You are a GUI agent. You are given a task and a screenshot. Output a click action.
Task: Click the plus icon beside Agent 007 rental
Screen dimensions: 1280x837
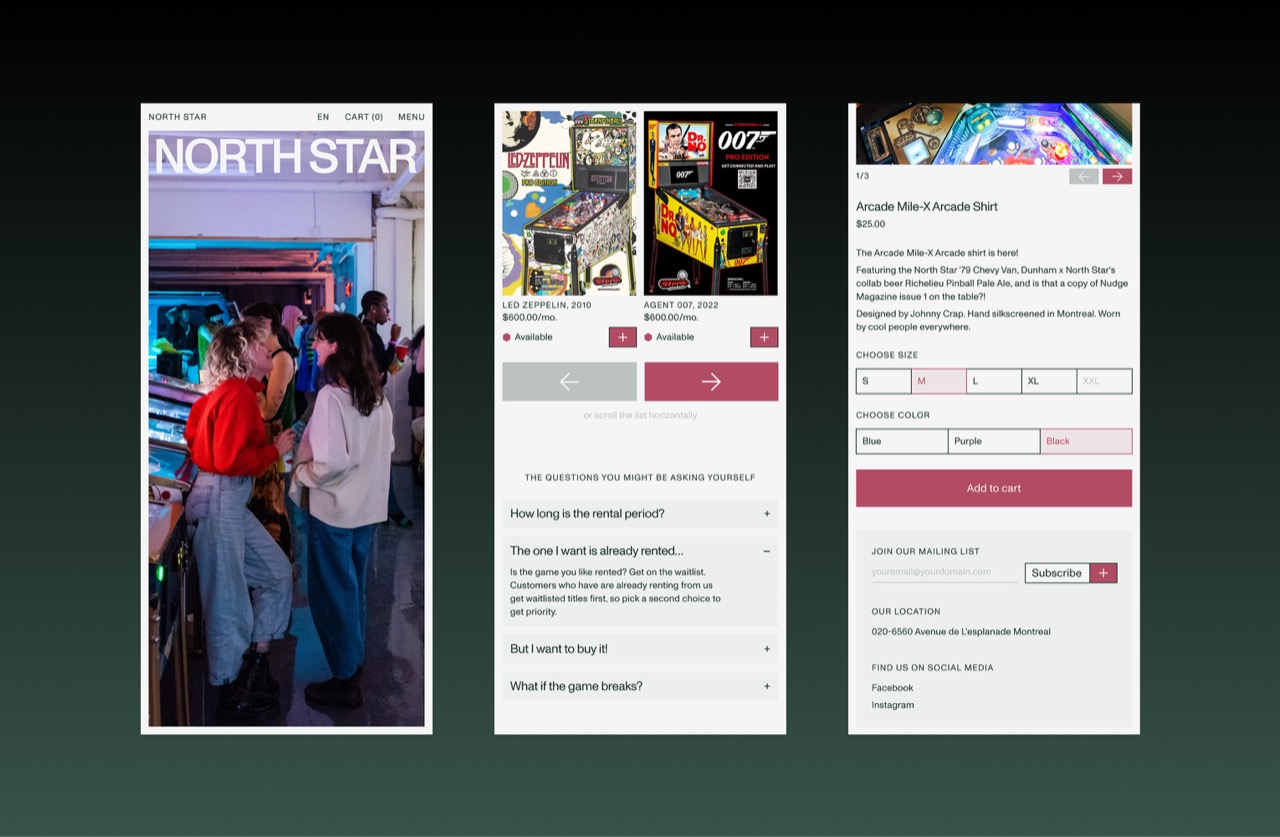764,337
